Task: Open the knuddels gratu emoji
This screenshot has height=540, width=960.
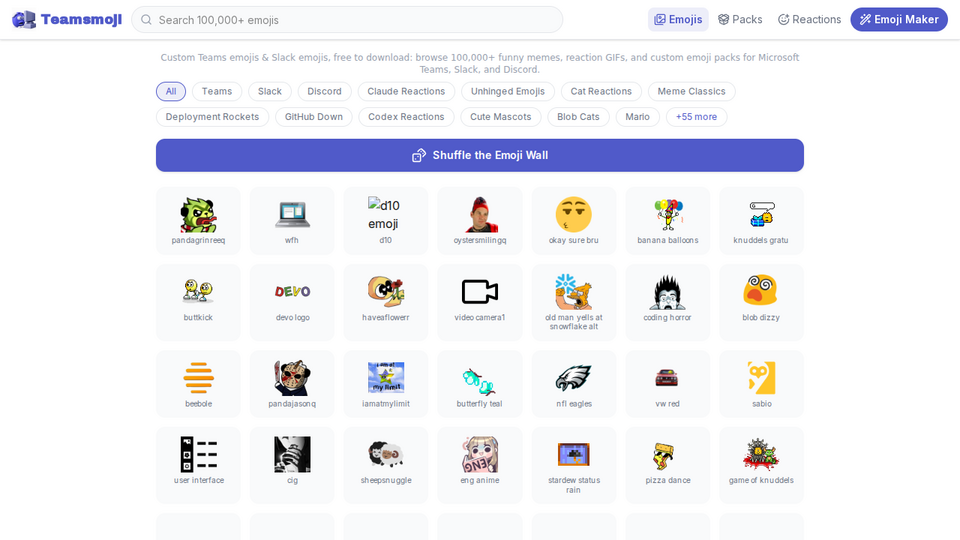Action: point(761,221)
